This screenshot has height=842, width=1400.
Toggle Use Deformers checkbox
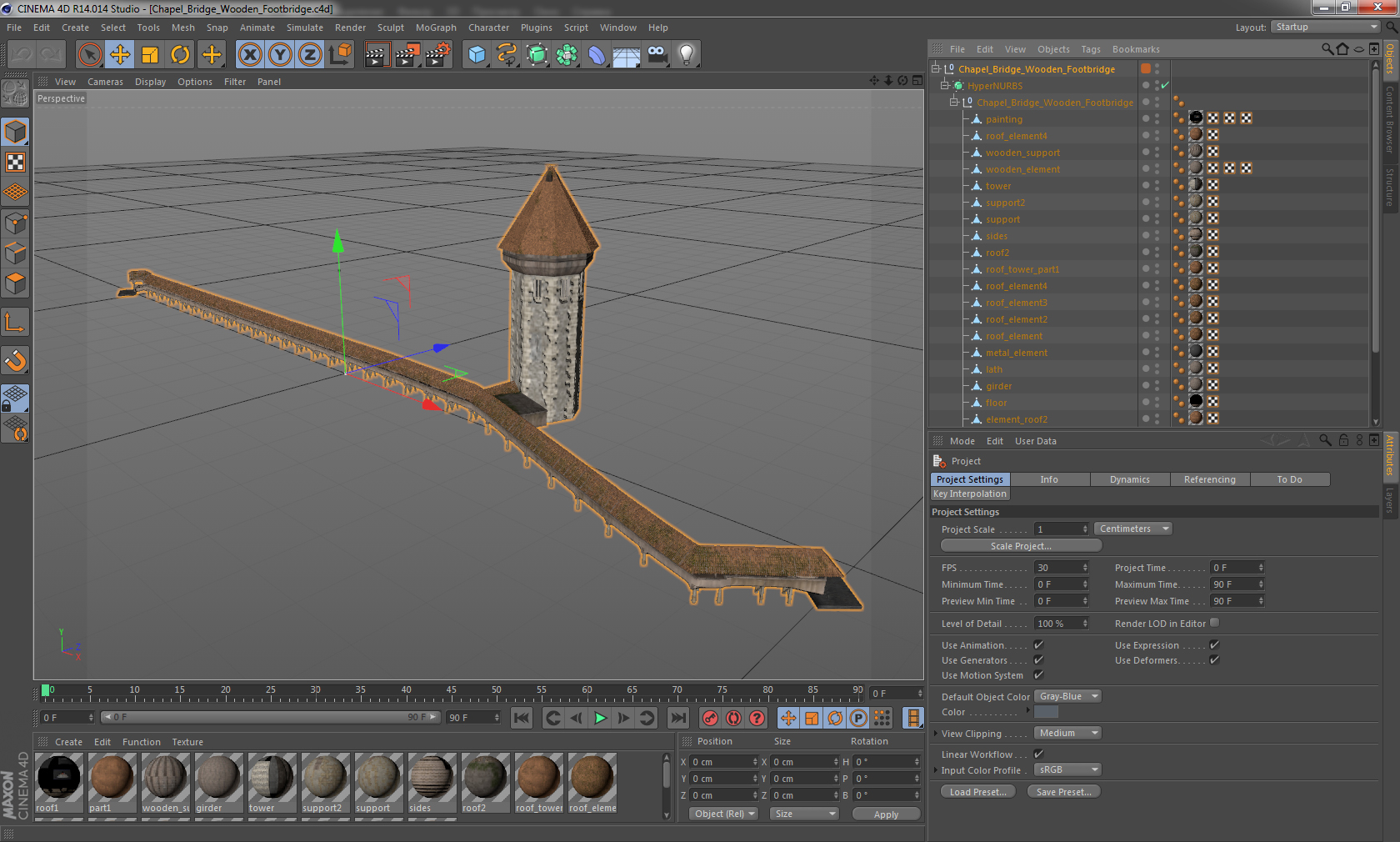point(1214,659)
